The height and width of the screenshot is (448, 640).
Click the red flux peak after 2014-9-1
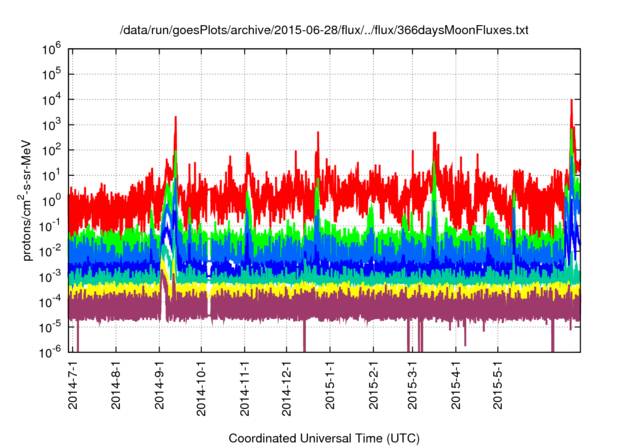[x=176, y=120]
